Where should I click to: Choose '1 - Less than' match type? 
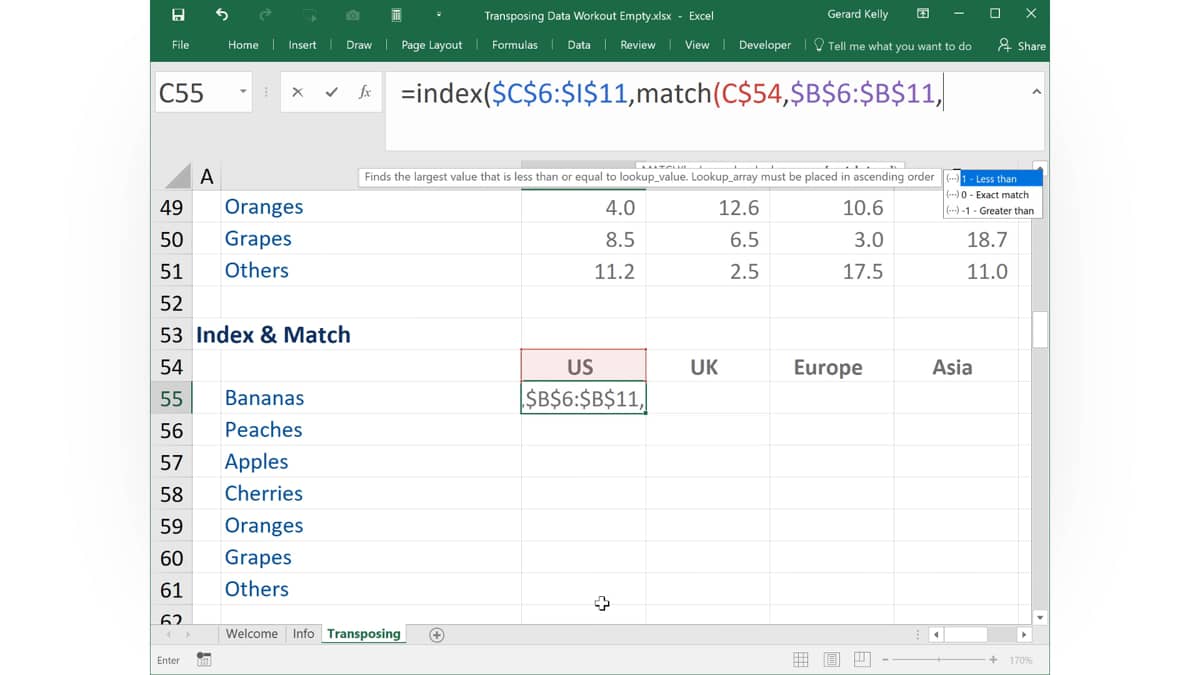coord(993,179)
